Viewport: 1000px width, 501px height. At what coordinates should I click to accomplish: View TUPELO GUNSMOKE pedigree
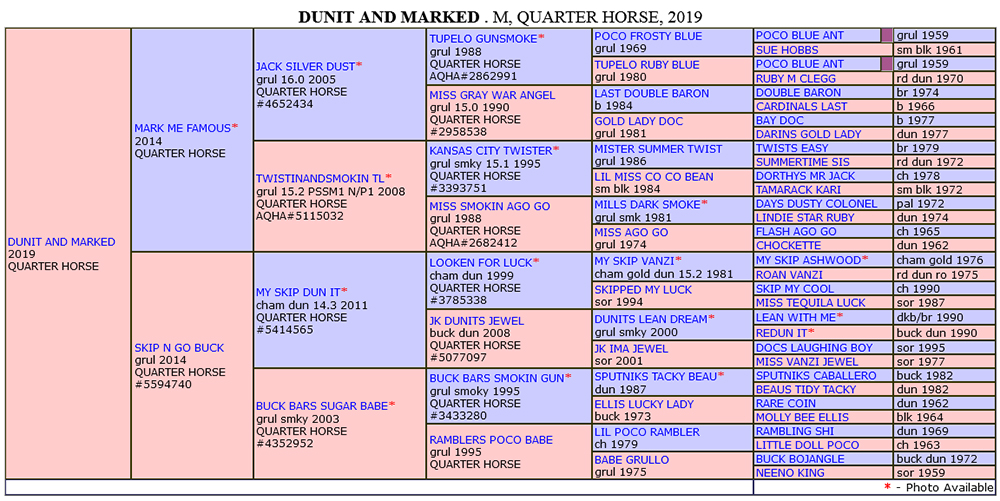click(483, 38)
